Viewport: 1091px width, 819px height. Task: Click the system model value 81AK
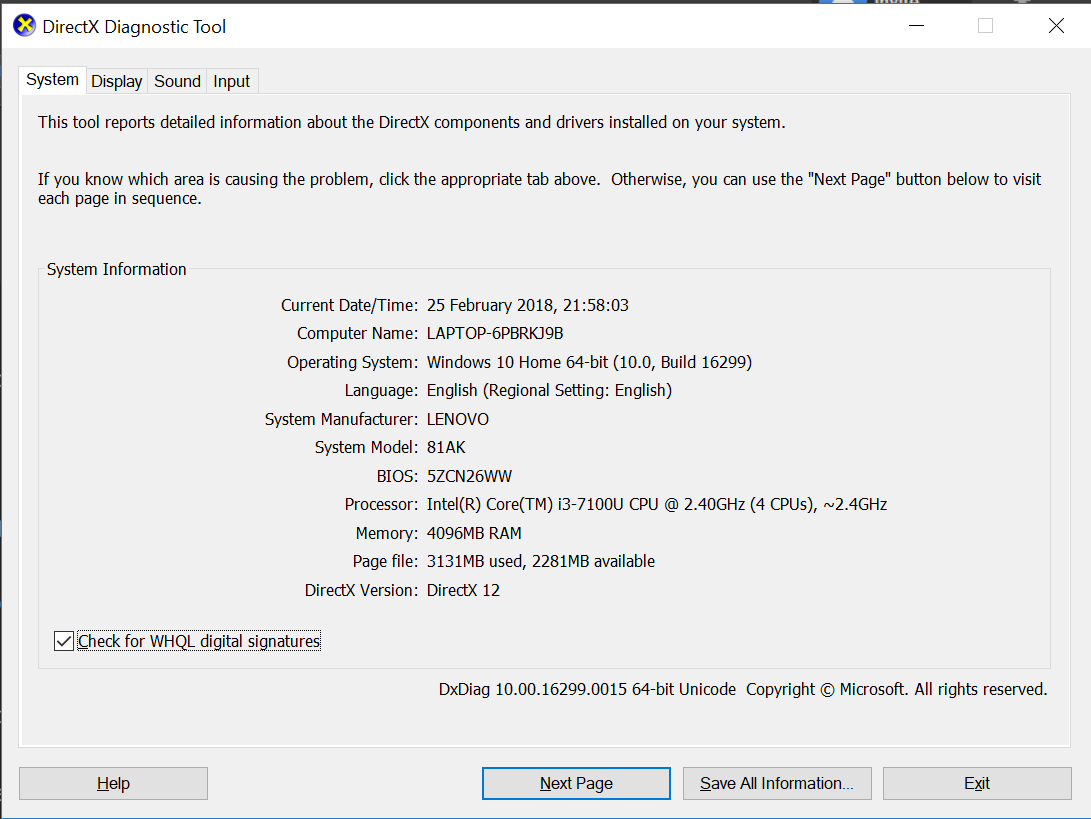[446, 447]
